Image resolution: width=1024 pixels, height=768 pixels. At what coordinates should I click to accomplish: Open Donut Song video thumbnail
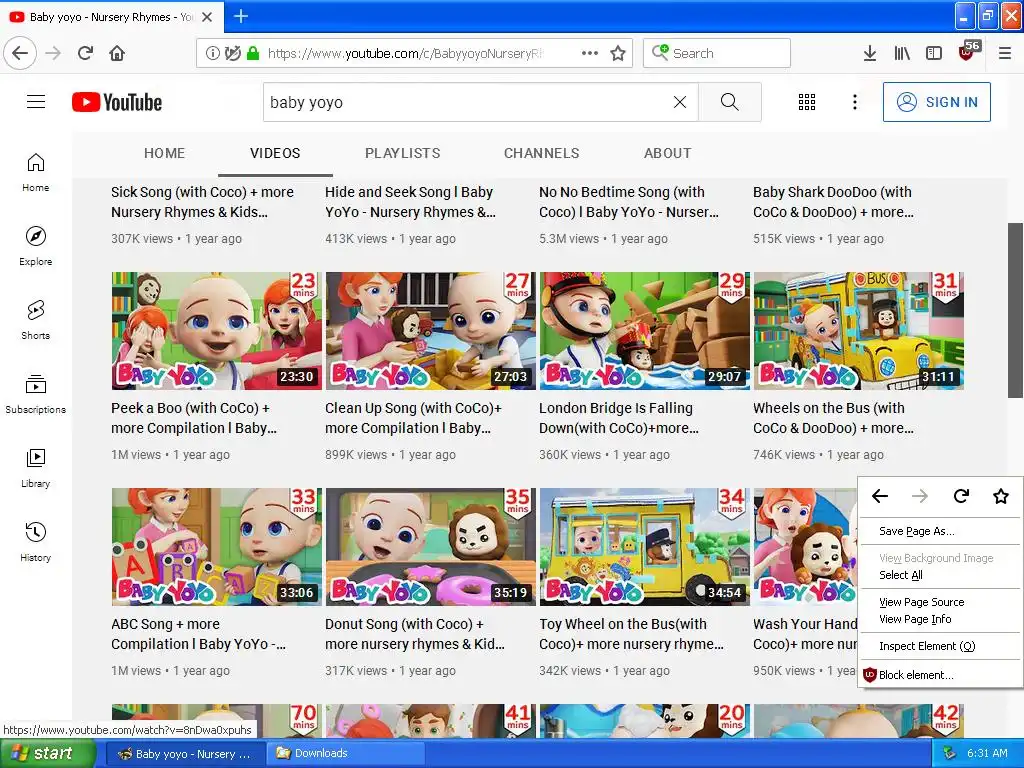tap(430, 547)
